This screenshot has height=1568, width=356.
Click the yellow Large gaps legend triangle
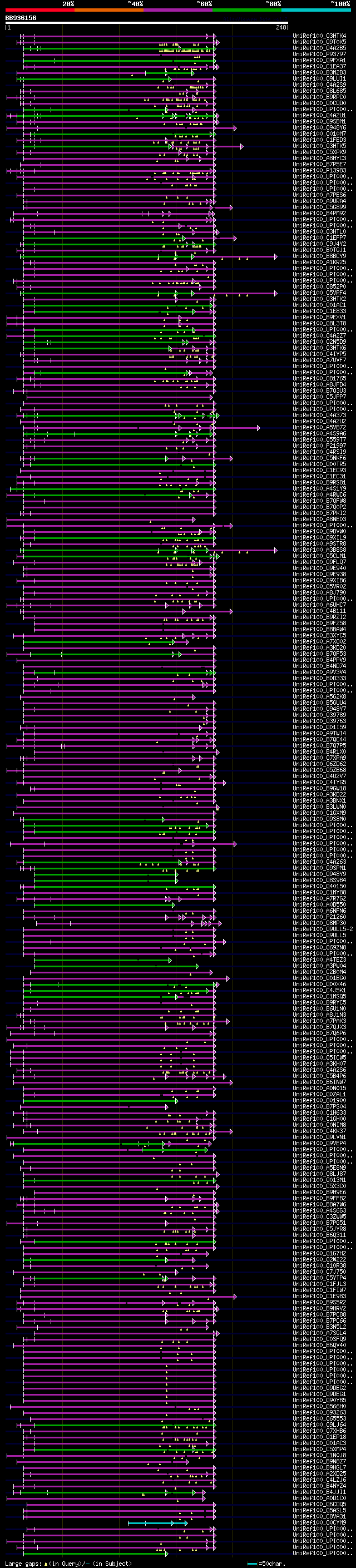tap(46, 1564)
